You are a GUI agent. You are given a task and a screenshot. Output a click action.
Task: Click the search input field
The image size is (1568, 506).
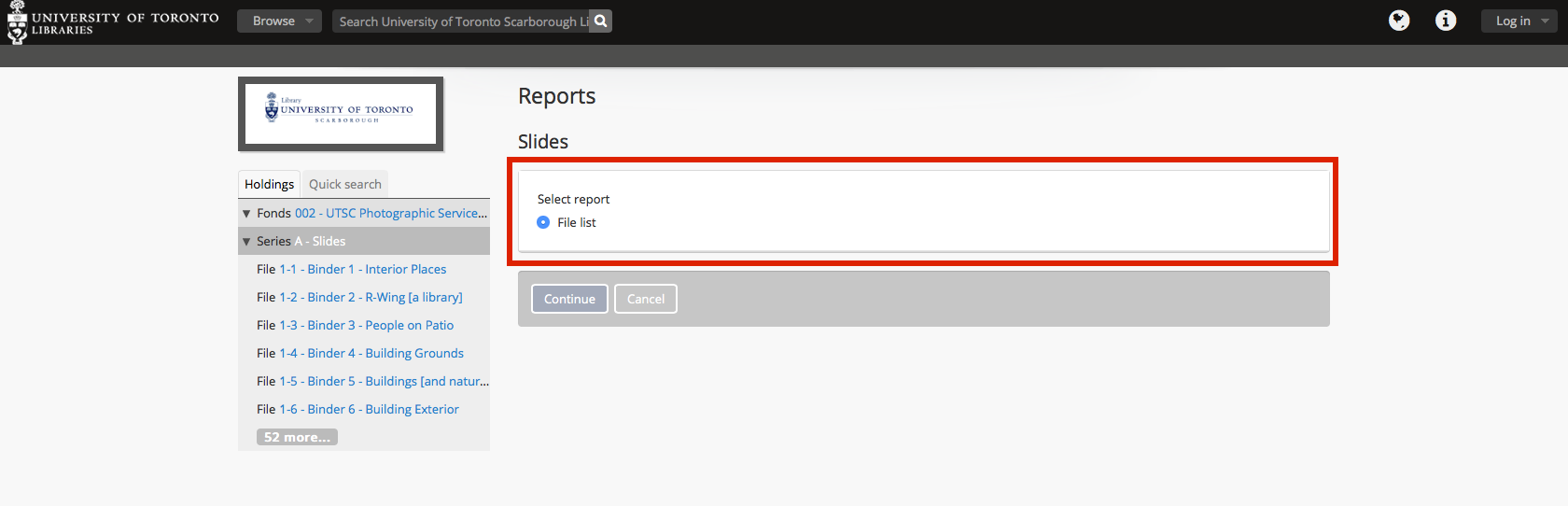point(461,21)
